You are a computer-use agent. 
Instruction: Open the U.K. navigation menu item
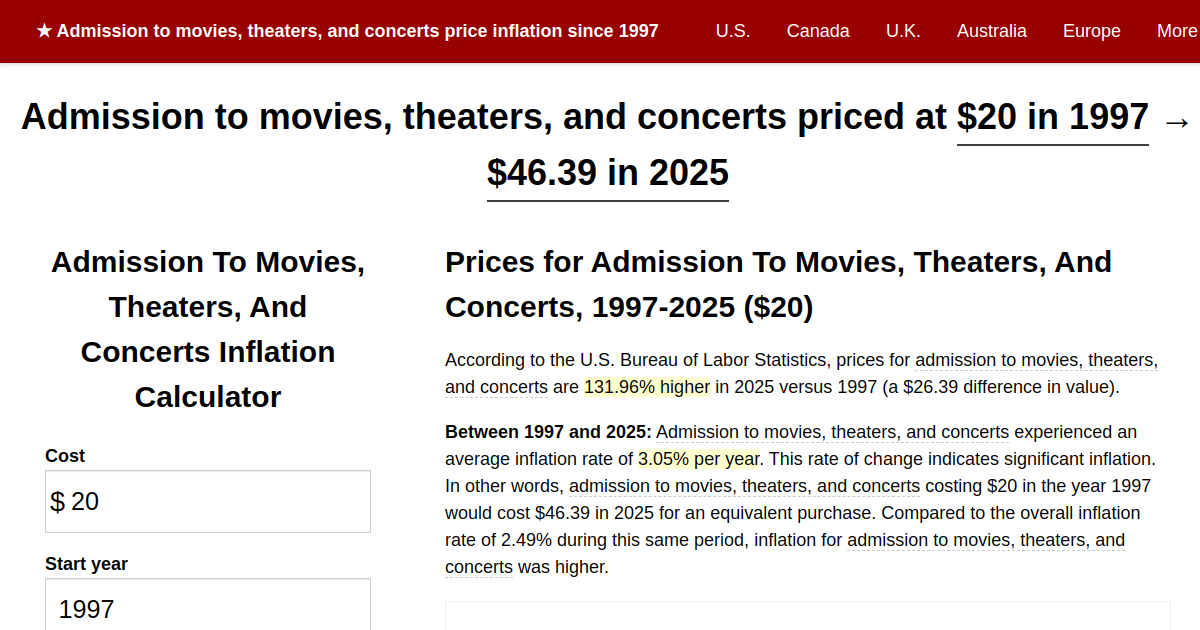(x=903, y=31)
